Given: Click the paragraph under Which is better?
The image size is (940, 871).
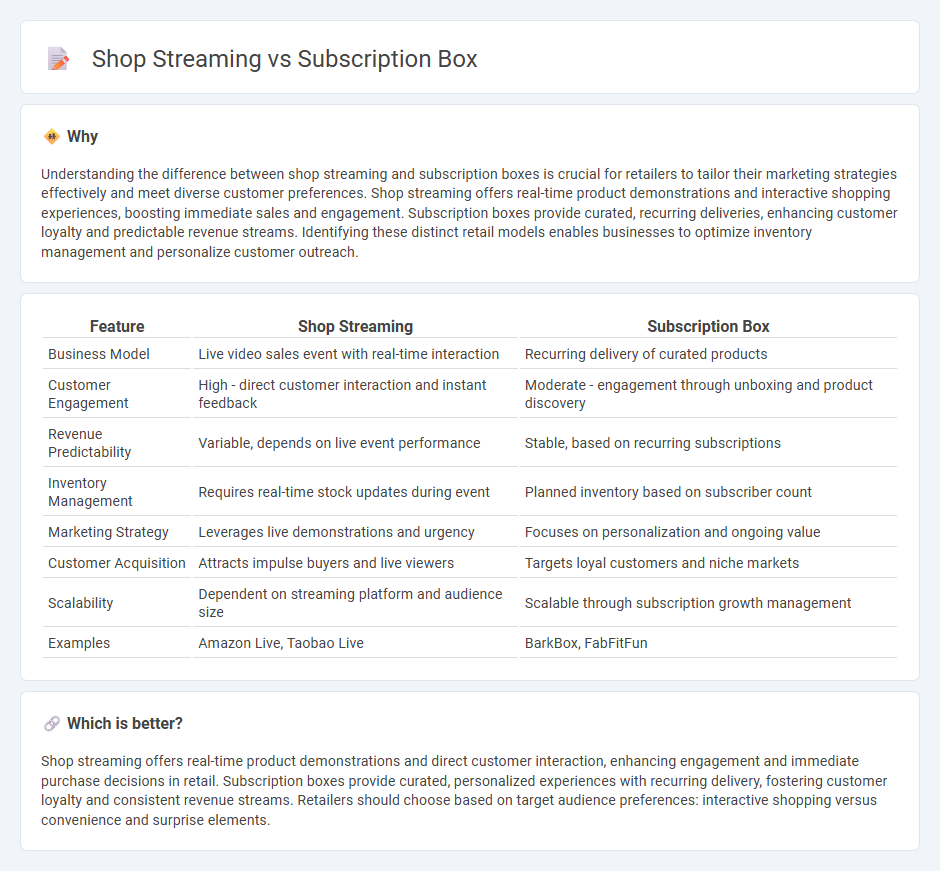Looking at the screenshot, I should click(464, 791).
